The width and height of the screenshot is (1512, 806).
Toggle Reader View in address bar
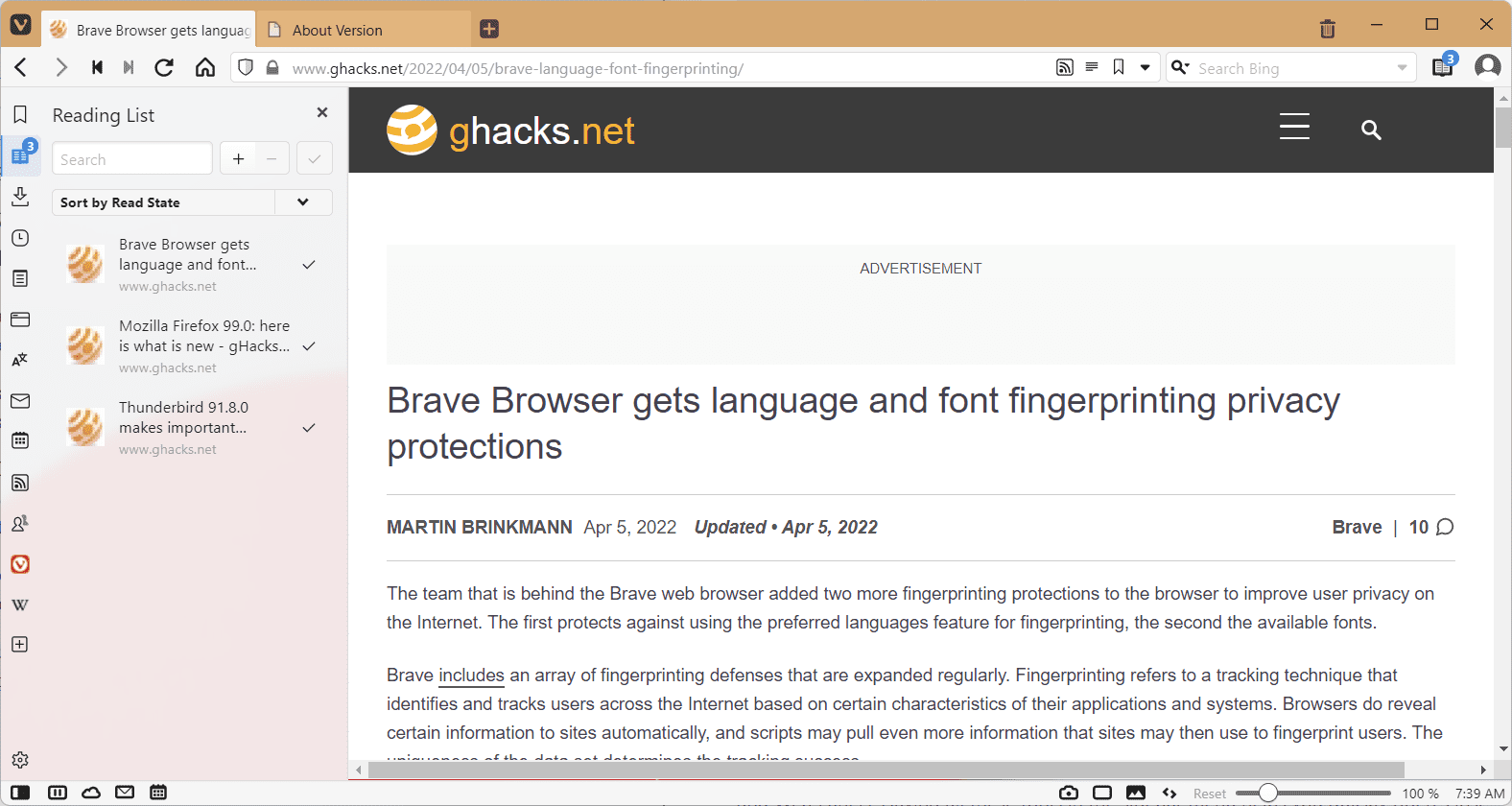(1092, 67)
